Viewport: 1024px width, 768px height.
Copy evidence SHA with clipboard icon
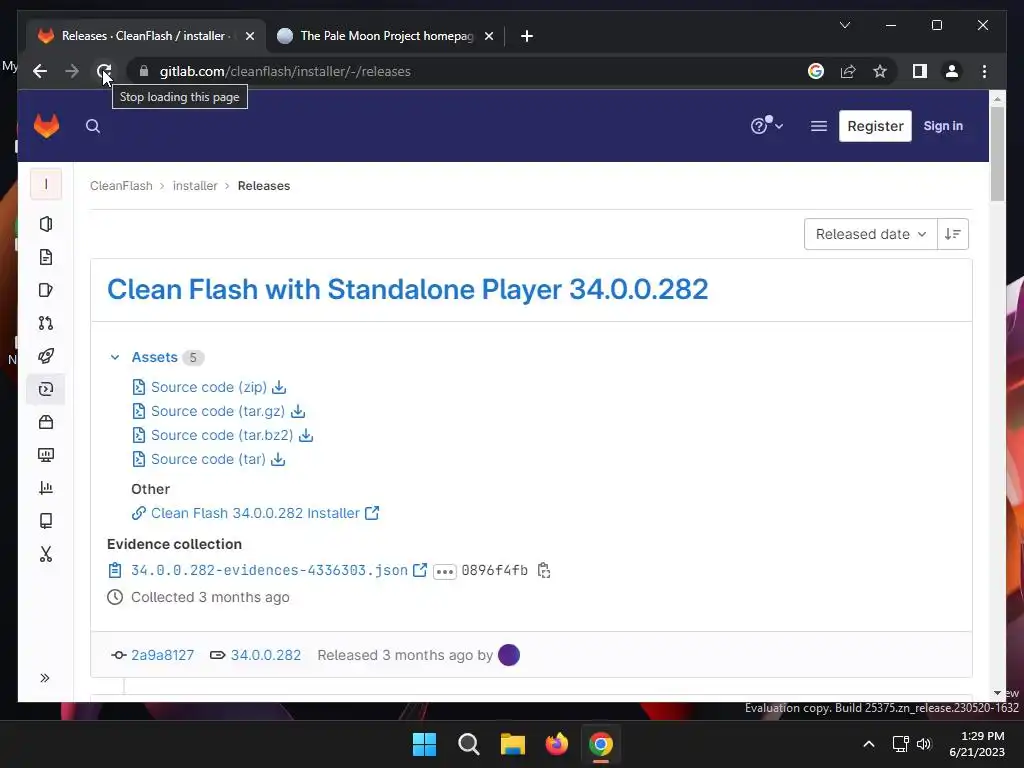click(x=543, y=571)
